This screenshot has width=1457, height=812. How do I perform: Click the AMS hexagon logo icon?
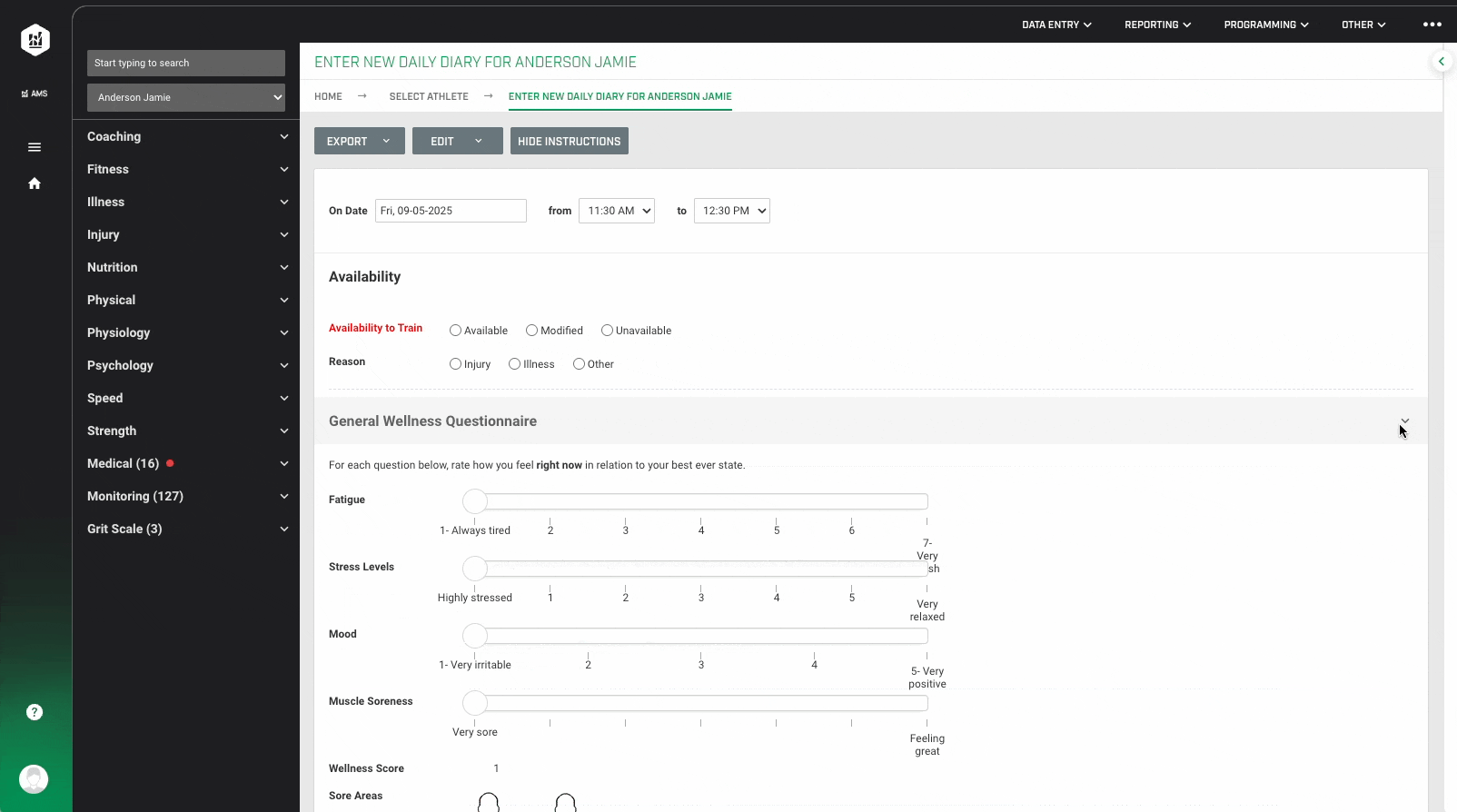[x=35, y=40]
